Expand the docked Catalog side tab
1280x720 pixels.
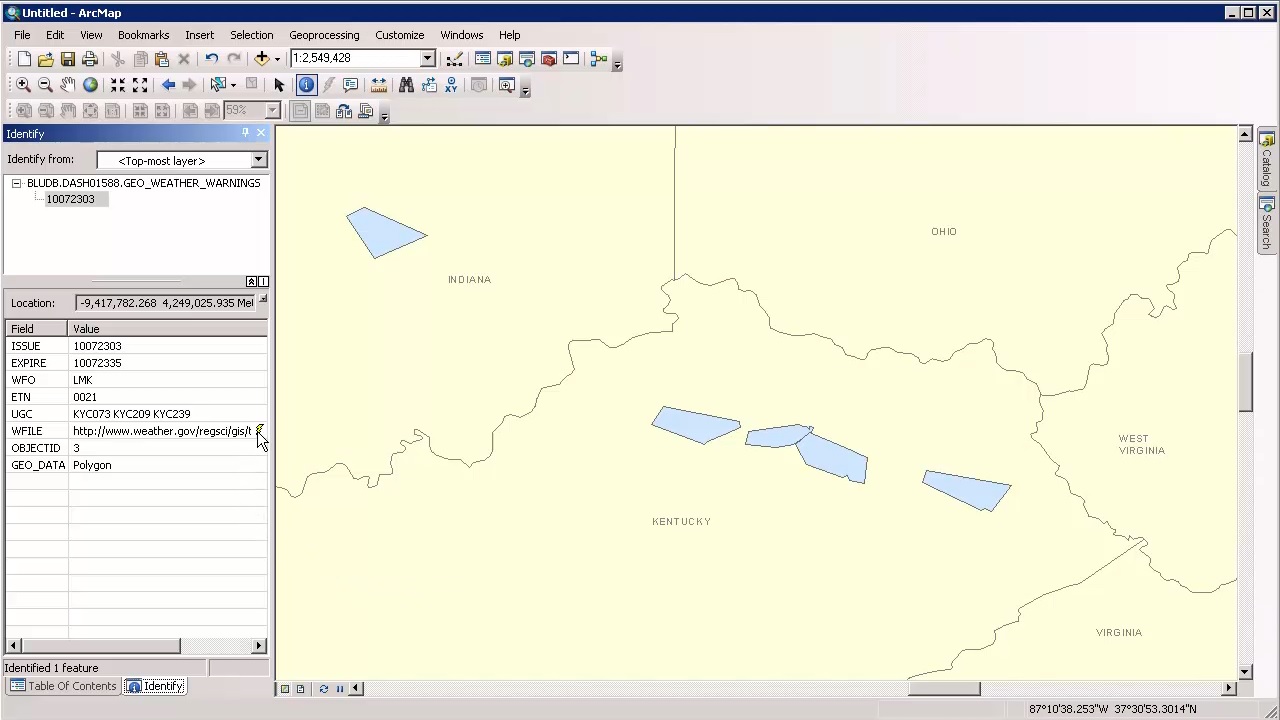[x=1266, y=159]
